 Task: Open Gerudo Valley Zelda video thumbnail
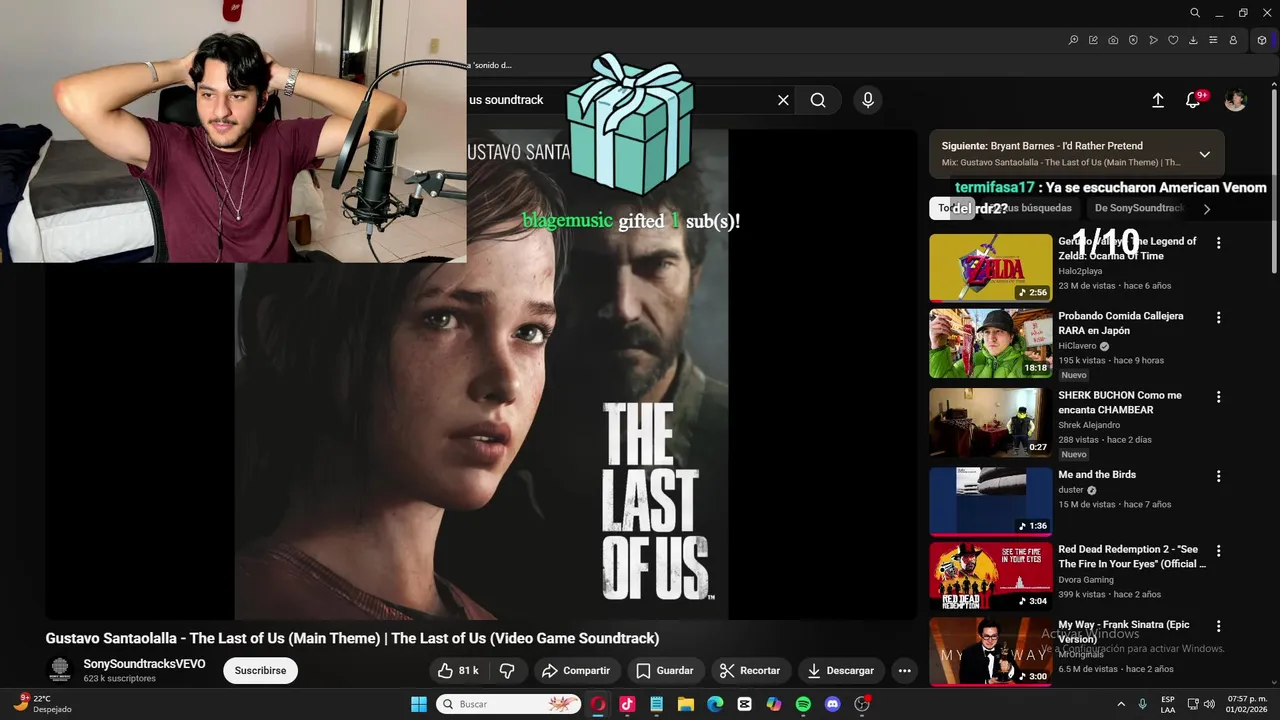990,268
